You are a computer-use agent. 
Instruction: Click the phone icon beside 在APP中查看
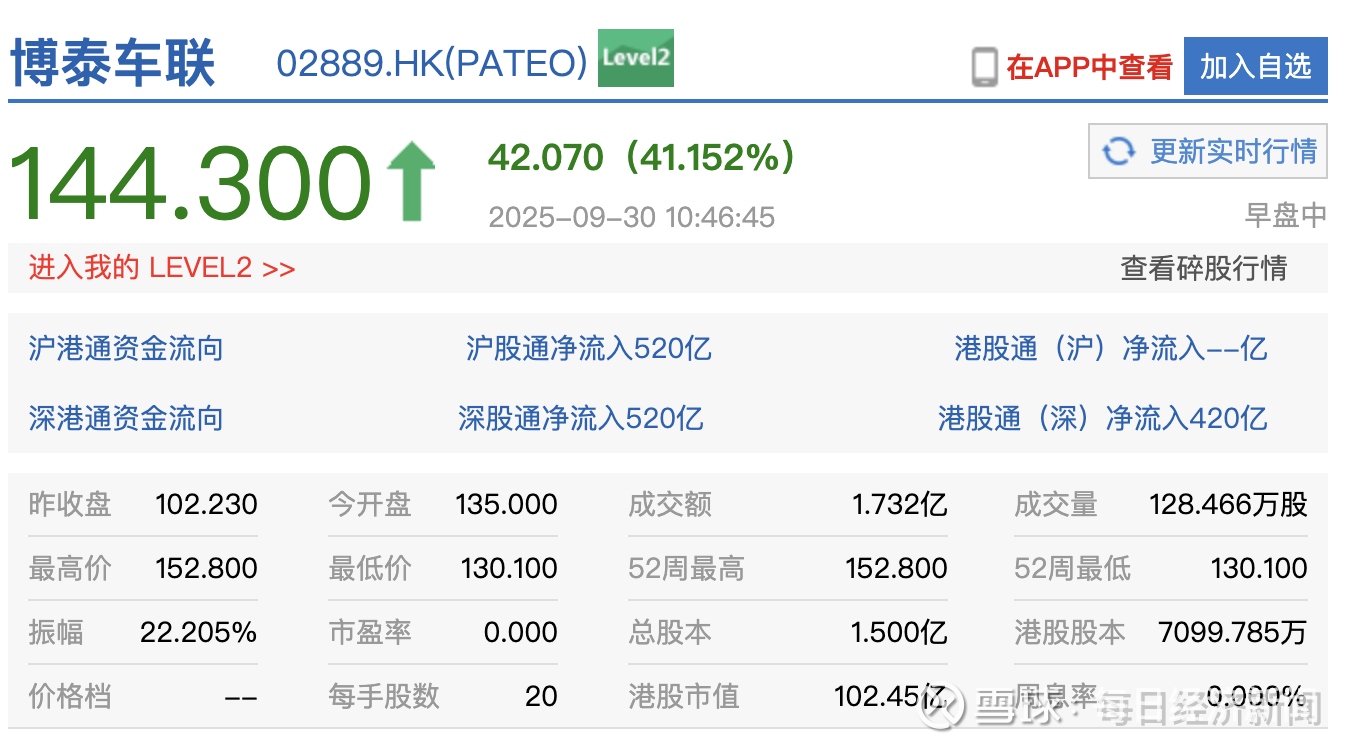point(985,67)
